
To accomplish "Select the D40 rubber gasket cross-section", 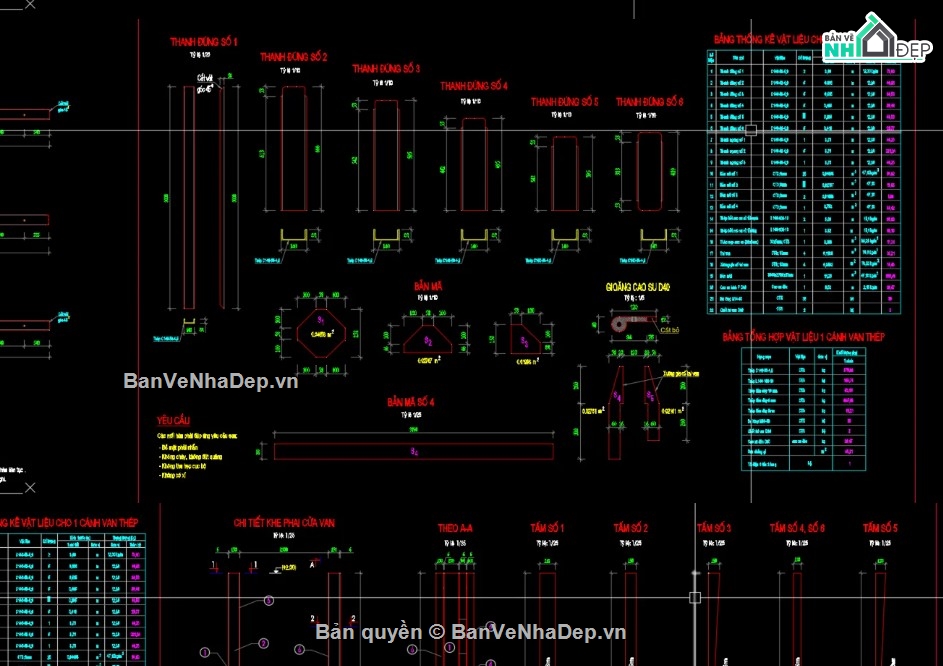I will click(x=631, y=323).
